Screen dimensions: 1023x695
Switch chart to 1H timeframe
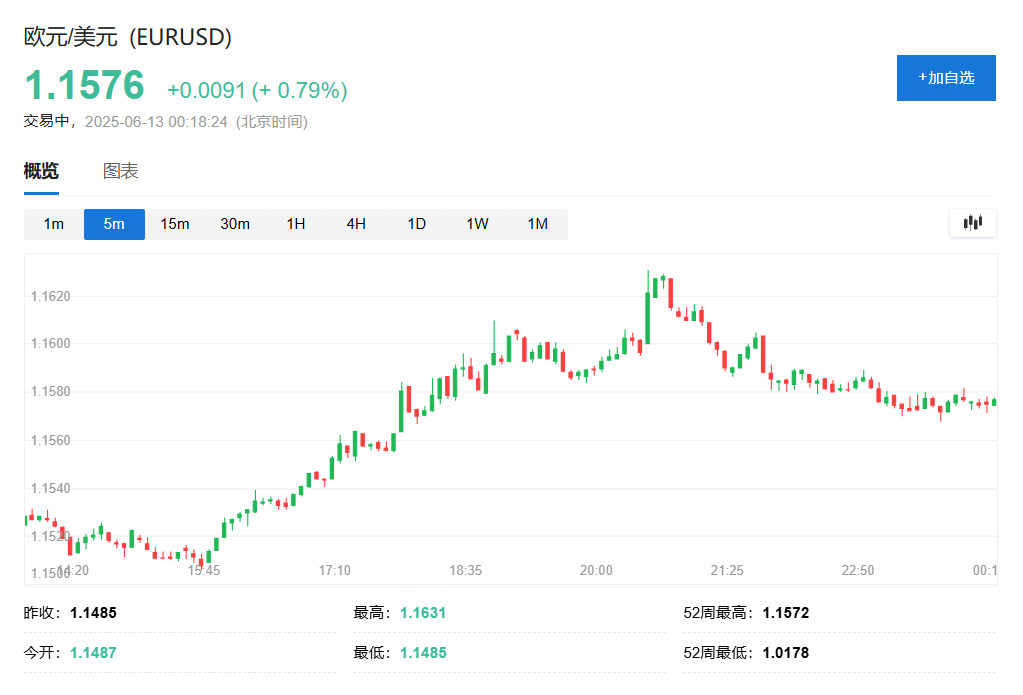[296, 224]
